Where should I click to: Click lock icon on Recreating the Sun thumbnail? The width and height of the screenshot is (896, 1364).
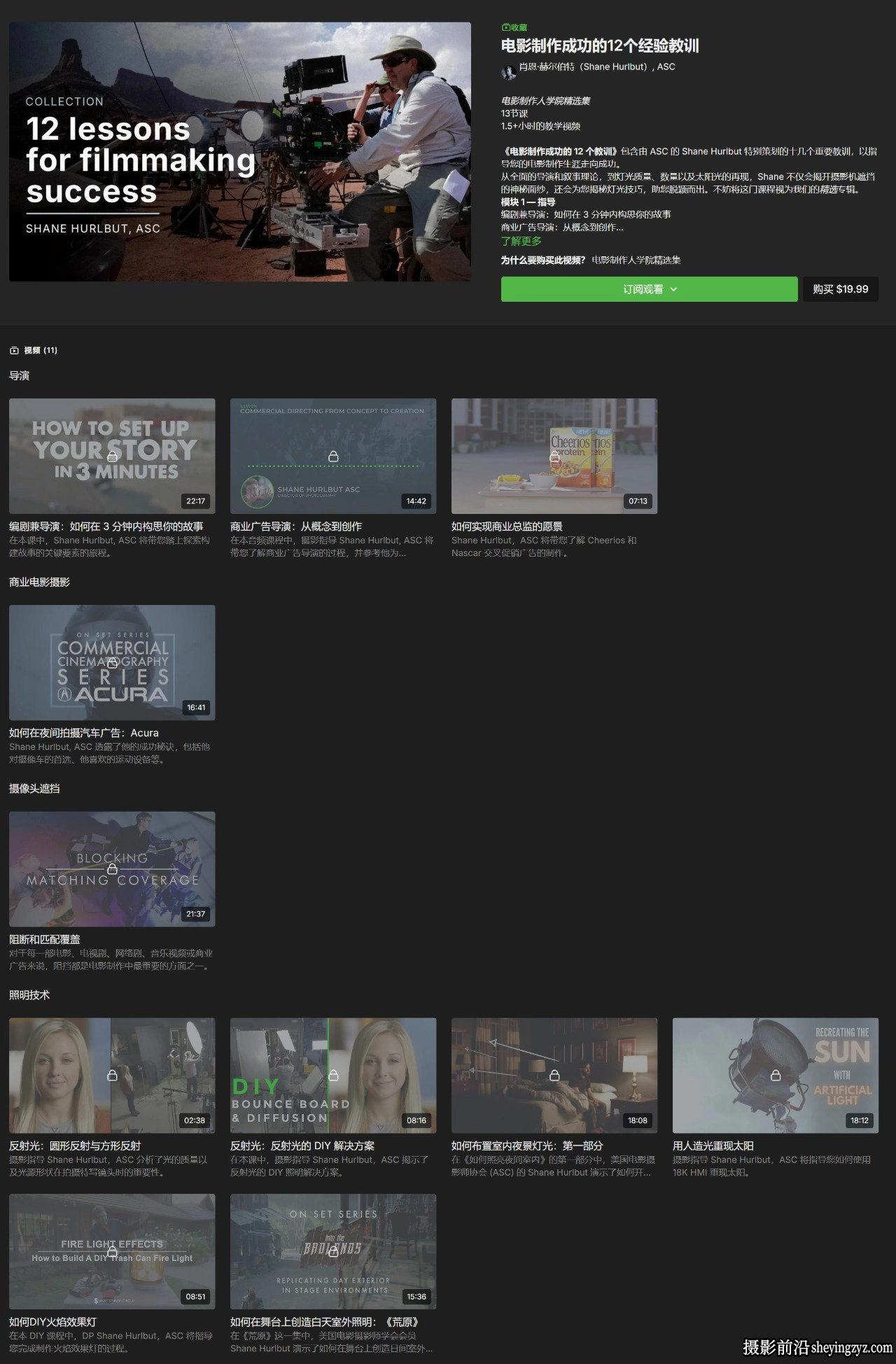(776, 1076)
